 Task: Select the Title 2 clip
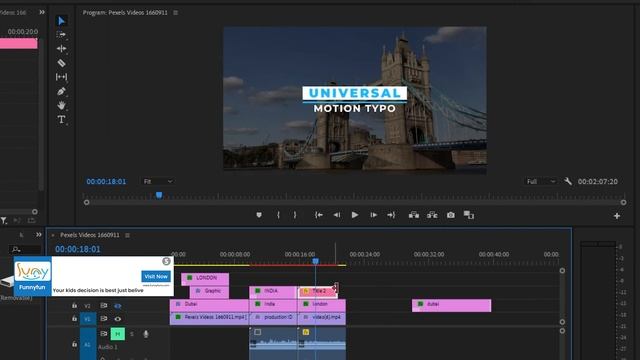(318, 292)
